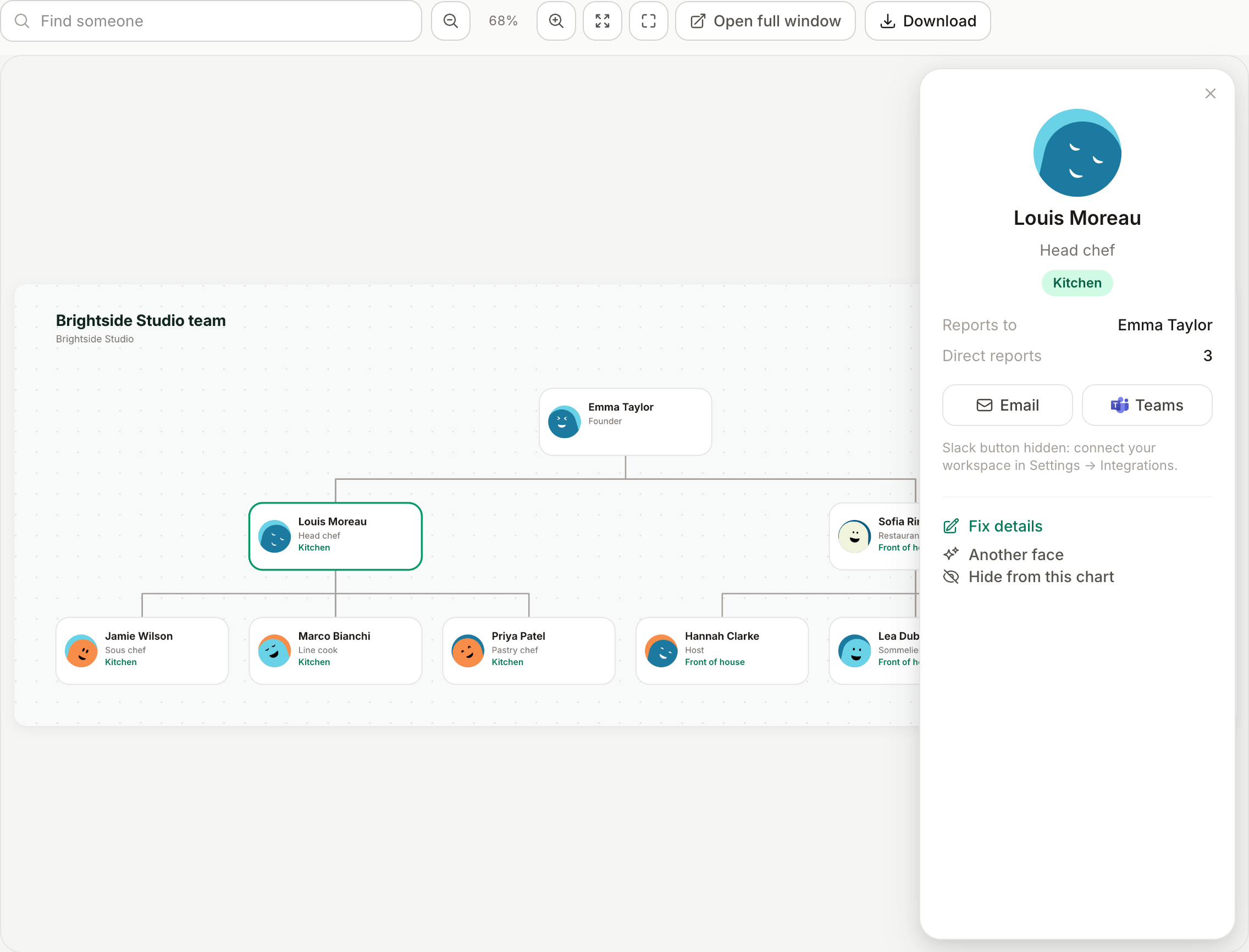Click Jamie Wilson's orange avatar

click(x=81, y=651)
